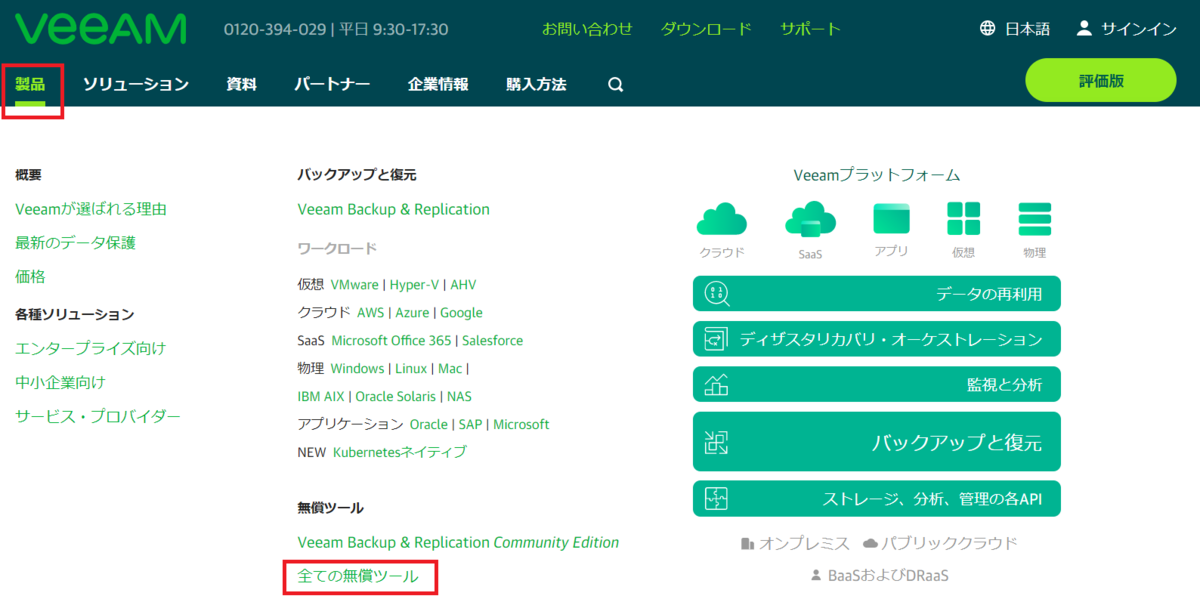The image size is (1200, 599).
Task: Click the Salesforce link
Action: pos(492,340)
